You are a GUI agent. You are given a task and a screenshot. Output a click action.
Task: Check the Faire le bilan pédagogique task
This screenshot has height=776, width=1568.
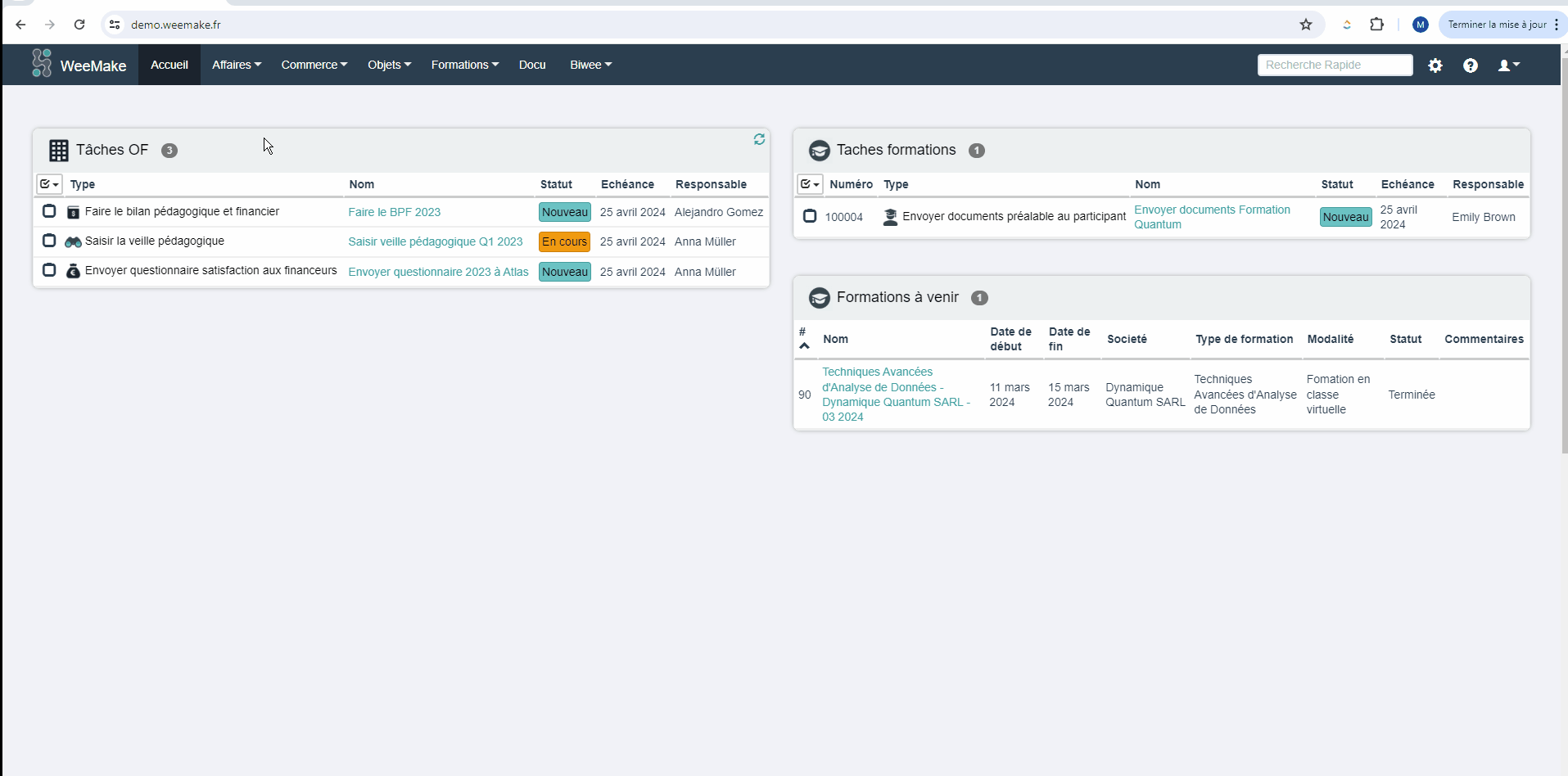point(49,211)
